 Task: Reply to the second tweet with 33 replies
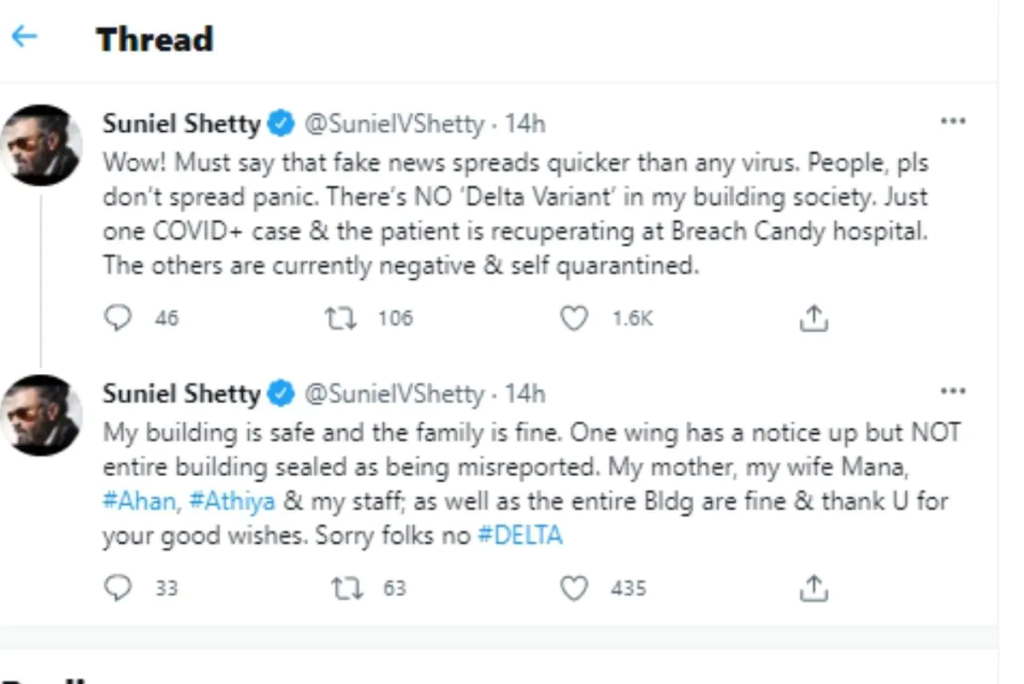[119, 588]
